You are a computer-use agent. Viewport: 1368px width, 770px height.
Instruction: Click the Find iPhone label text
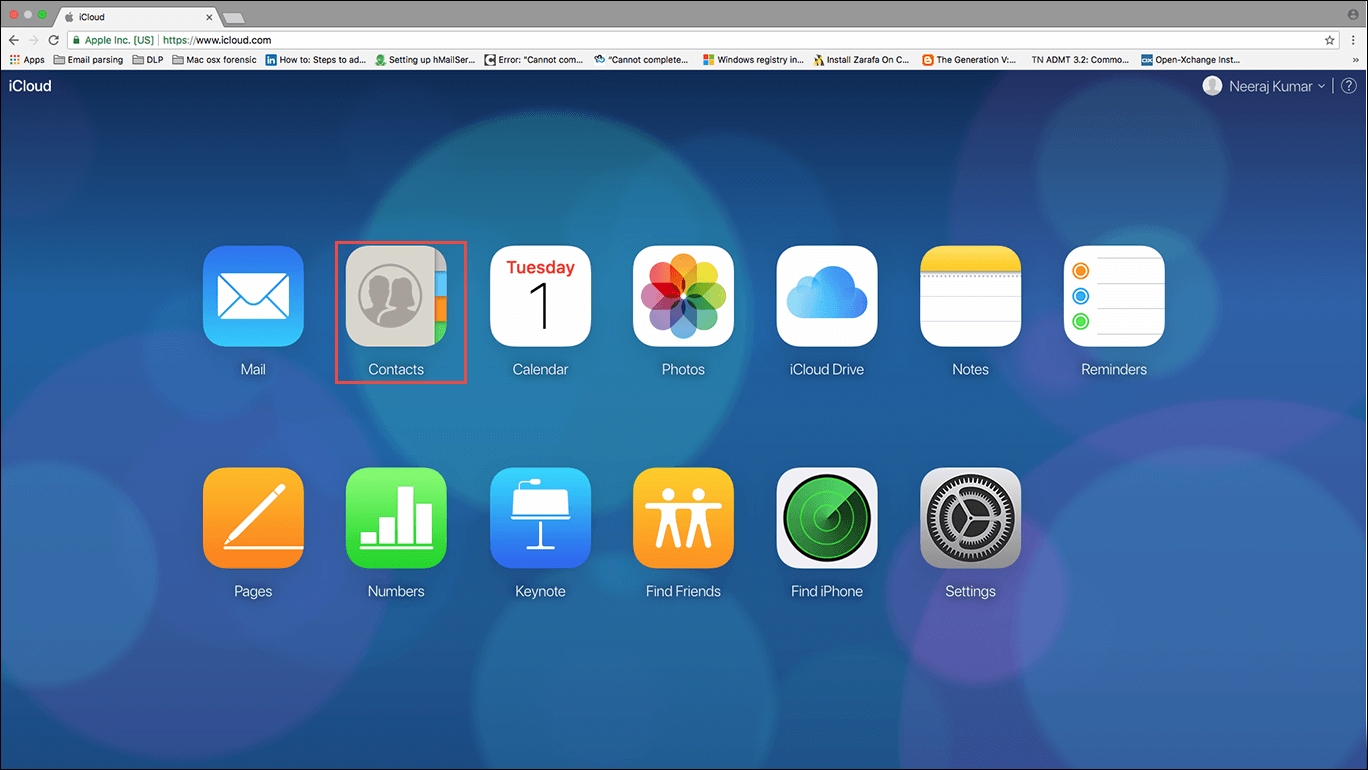pyautogui.click(x=827, y=592)
